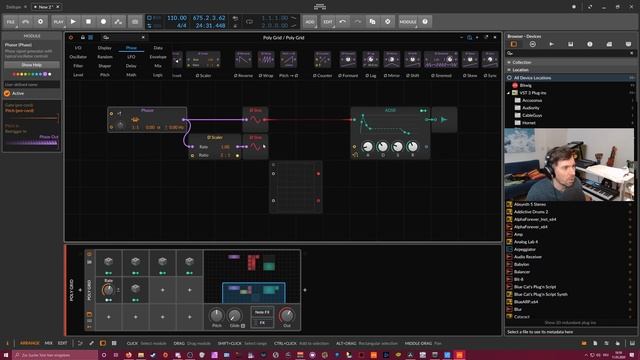Screen dimensions: 640x360
Task: Pick the Ø Lag module from palette
Action: (371, 60)
